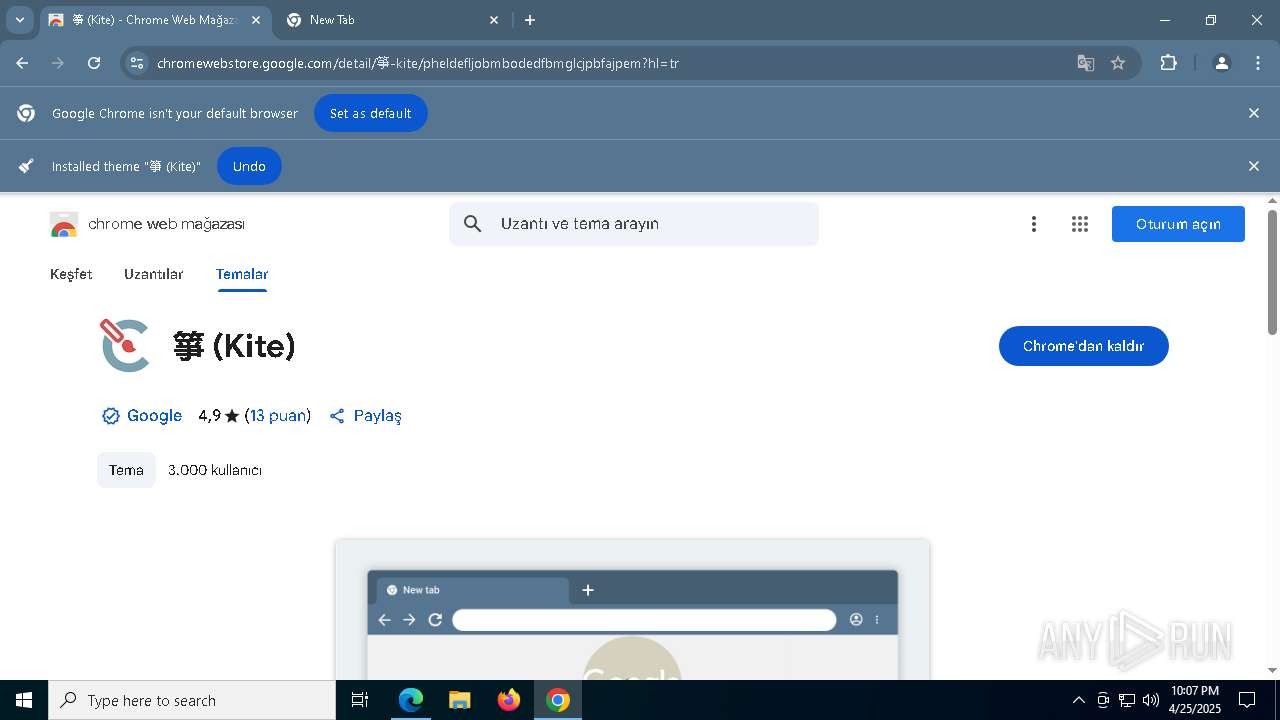Close the Kite Chrome Web Store tab
This screenshot has height=720, width=1280.
click(256, 20)
